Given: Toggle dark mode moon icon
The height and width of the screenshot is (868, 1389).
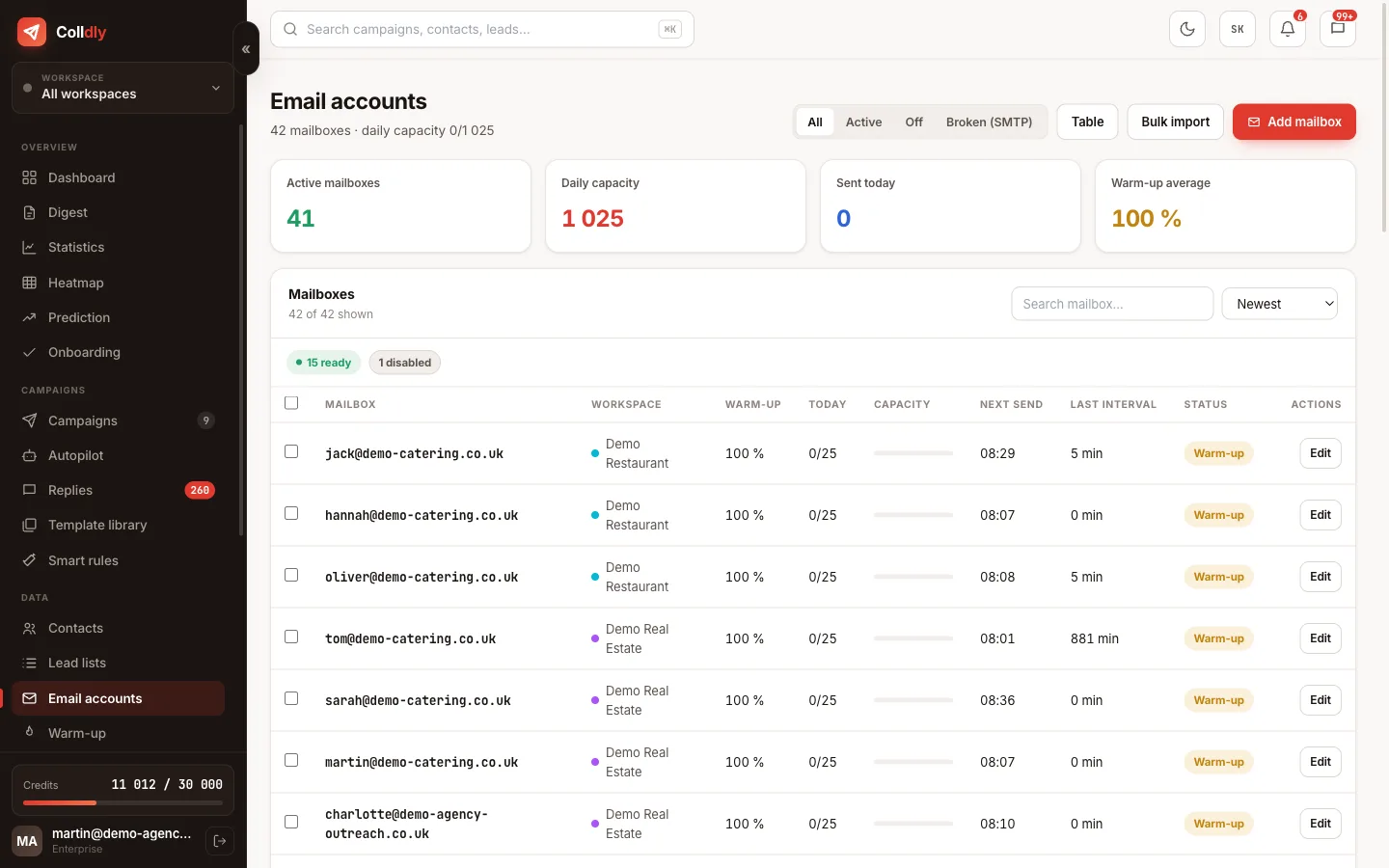Looking at the screenshot, I should (x=1187, y=29).
